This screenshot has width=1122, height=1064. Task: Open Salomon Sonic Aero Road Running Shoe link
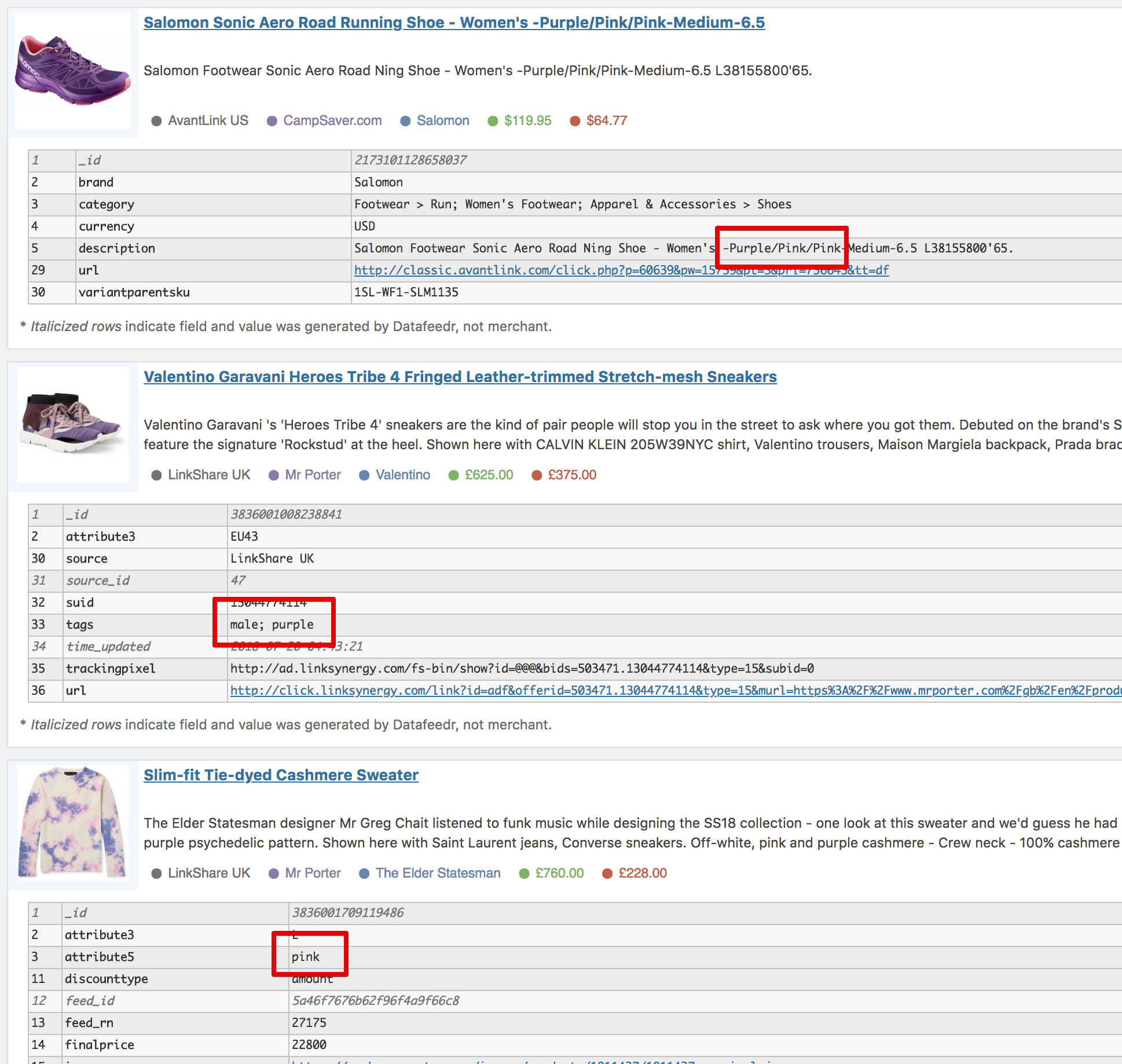tap(454, 23)
